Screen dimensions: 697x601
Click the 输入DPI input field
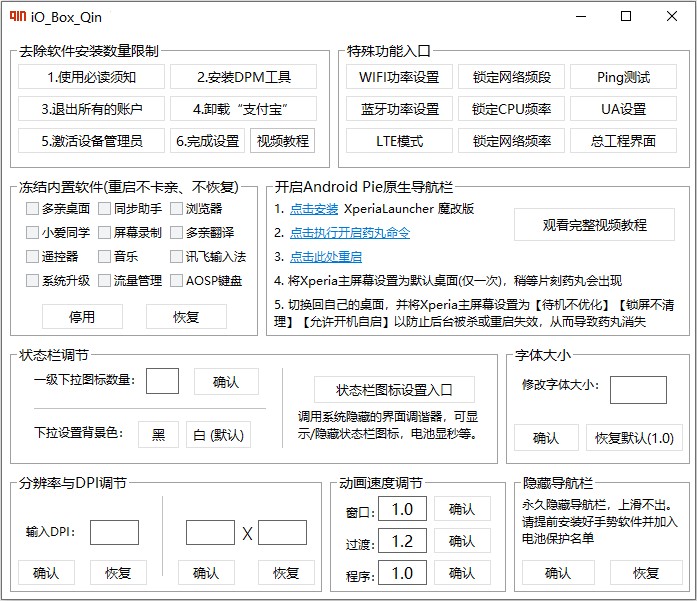click(x=114, y=532)
